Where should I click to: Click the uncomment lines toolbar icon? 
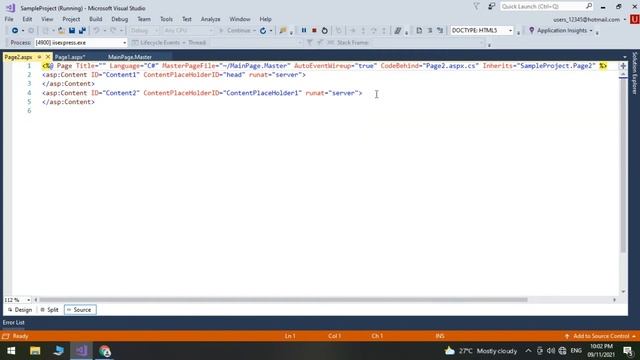440,31
